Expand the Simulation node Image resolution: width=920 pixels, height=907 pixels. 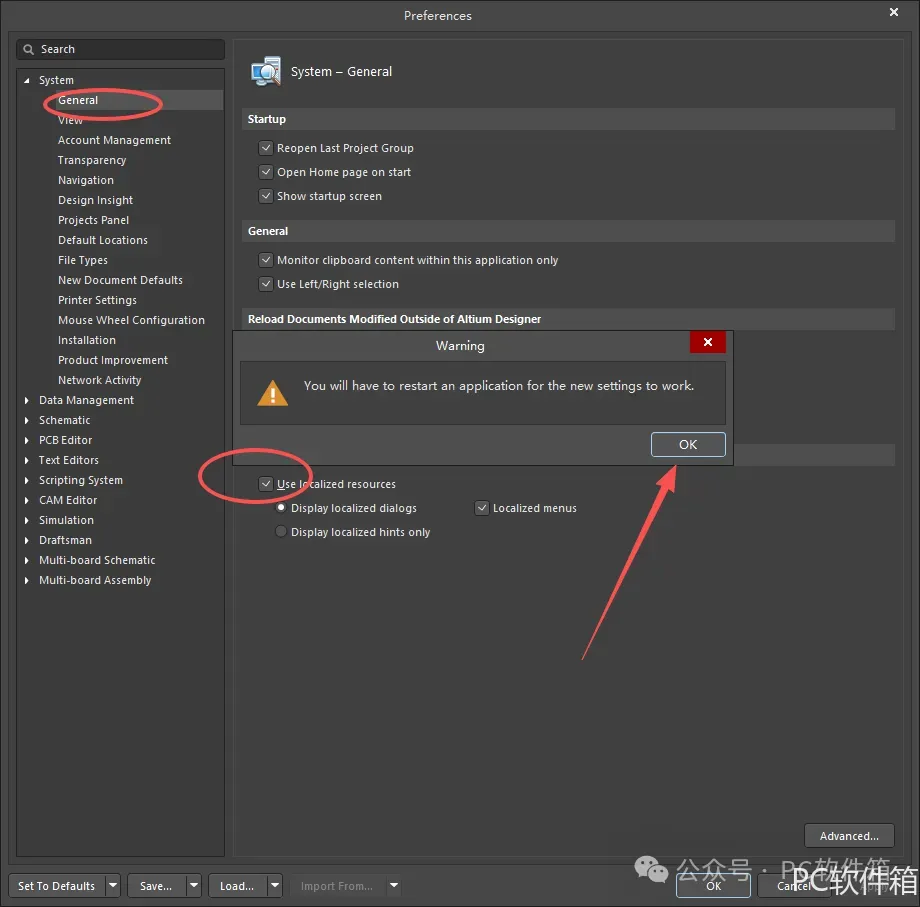click(26, 520)
